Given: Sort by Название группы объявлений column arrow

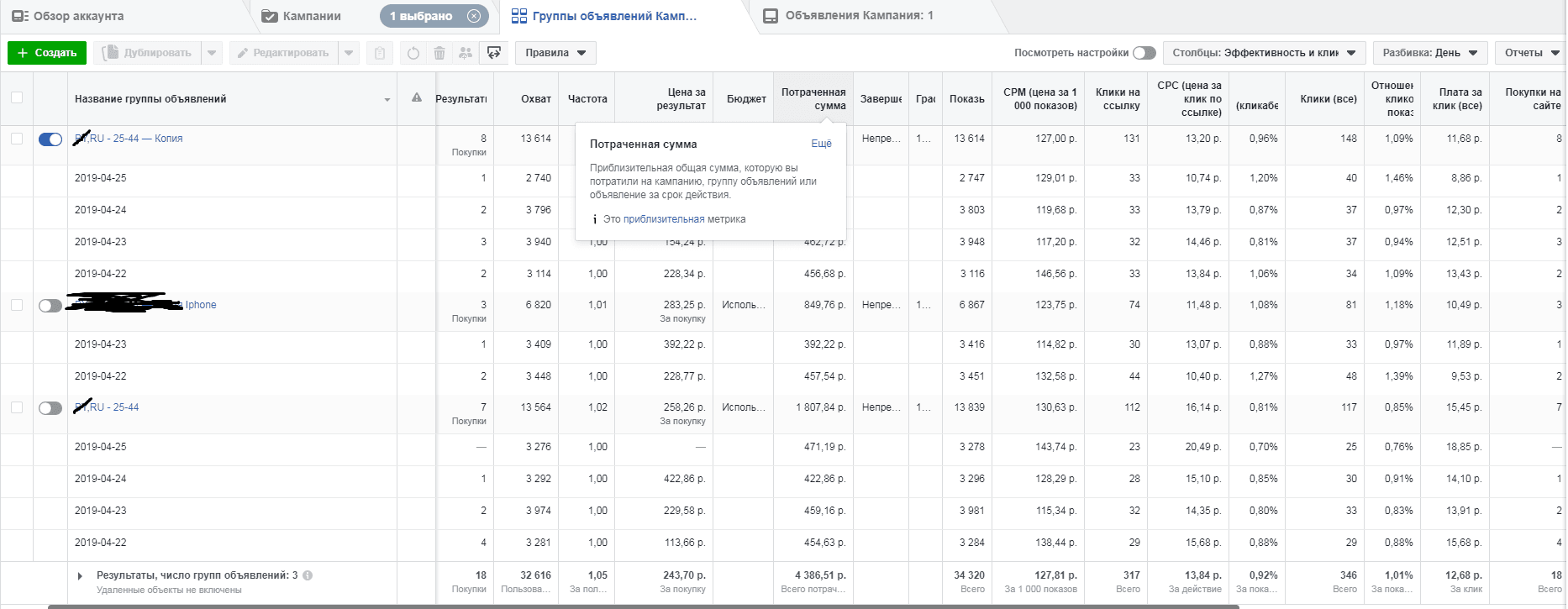Looking at the screenshot, I should tap(387, 99).
